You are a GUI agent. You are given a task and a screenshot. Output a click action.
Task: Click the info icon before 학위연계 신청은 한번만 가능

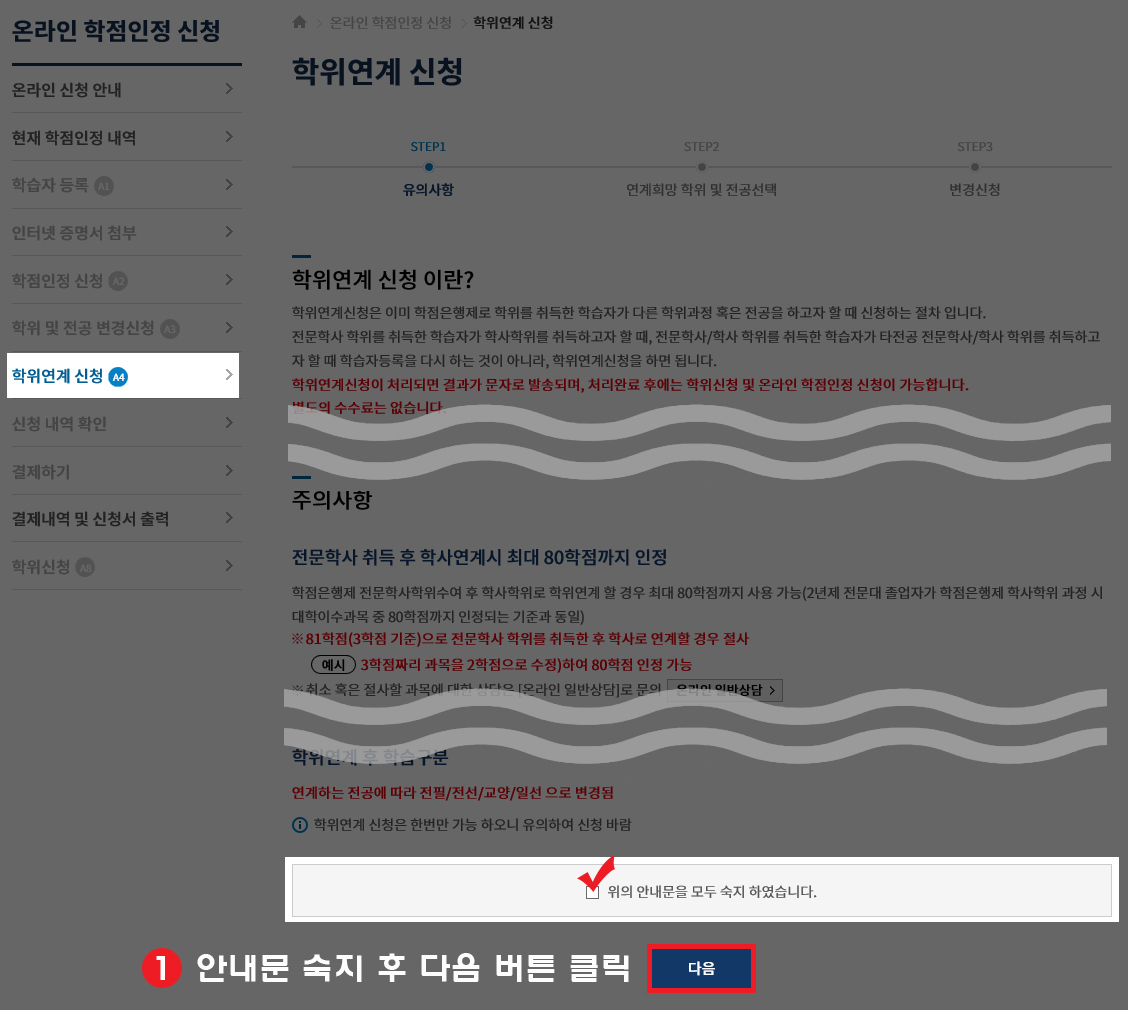click(300, 825)
